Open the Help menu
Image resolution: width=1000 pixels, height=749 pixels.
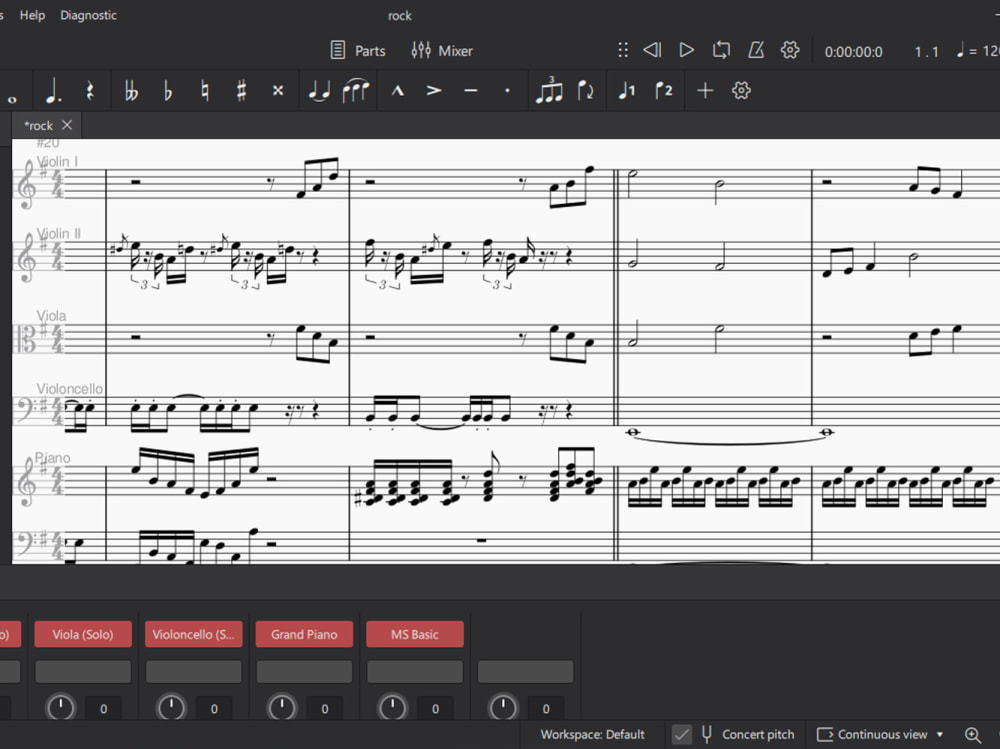coord(32,15)
